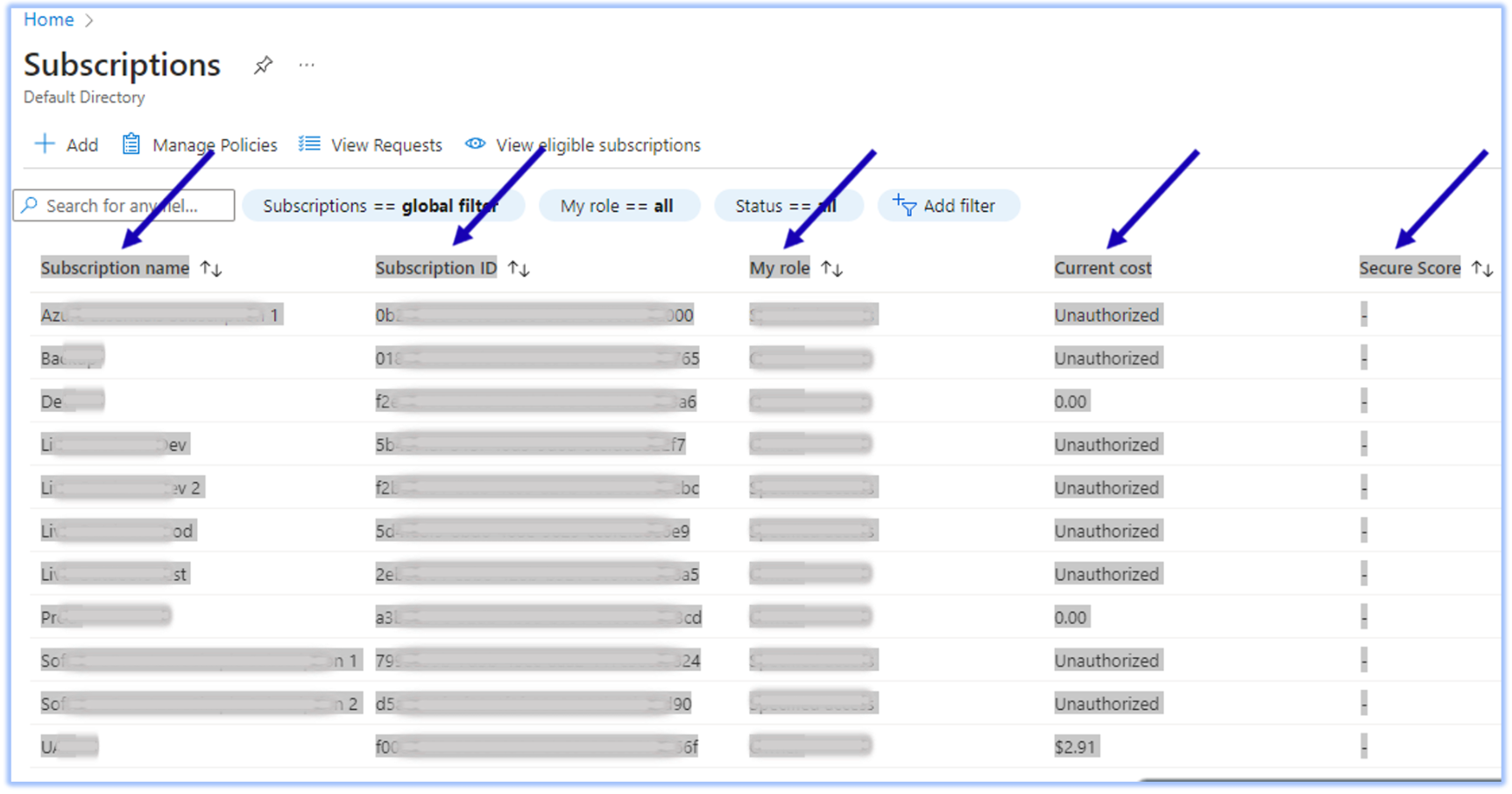Open the My role all filter

coord(618,206)
